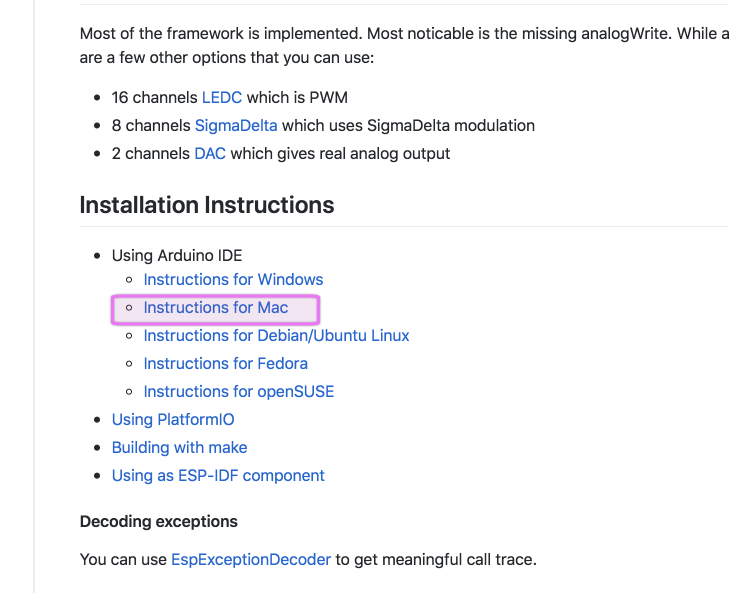
Task: Open the LEDC link
Action: point(222,98)
